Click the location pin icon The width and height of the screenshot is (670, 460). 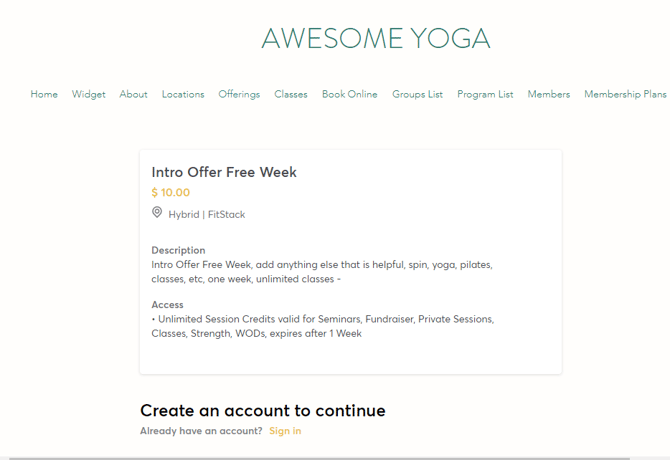(157, 213)
